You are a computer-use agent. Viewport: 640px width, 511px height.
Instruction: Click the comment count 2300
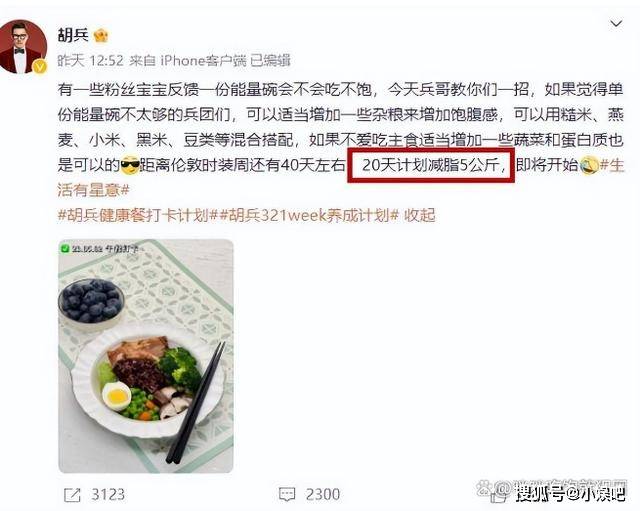pos(323,495)
